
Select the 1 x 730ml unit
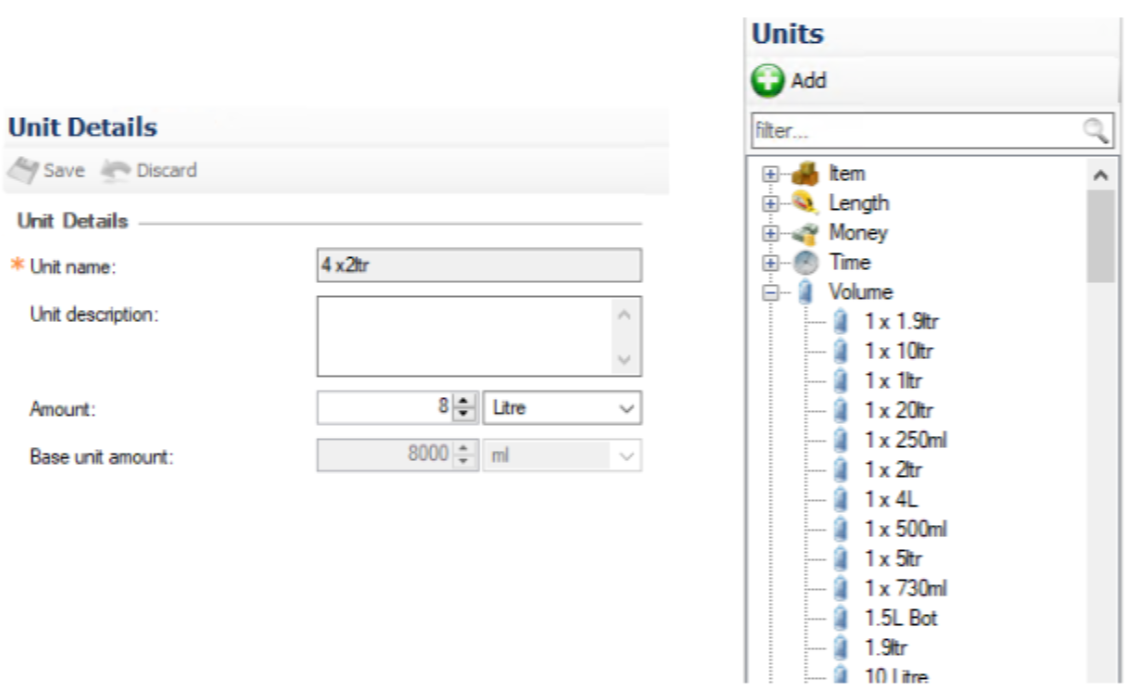coord(904,588)
